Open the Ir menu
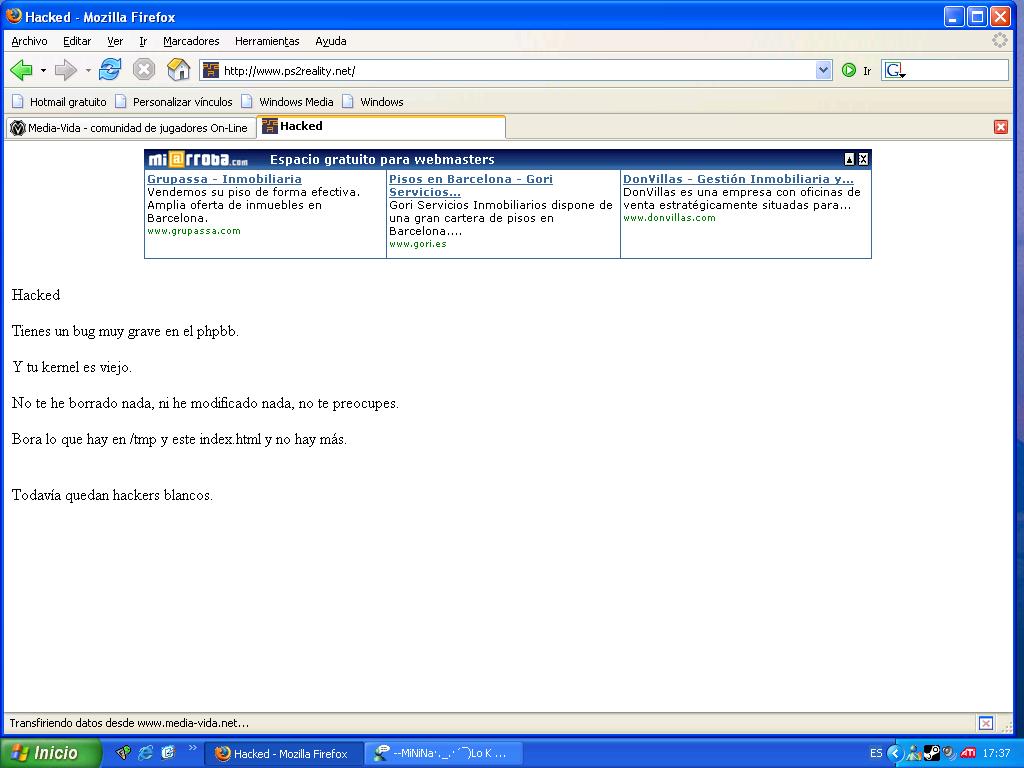The width and height of the screenshot is (1024, 768). click(x=143, y=41)
